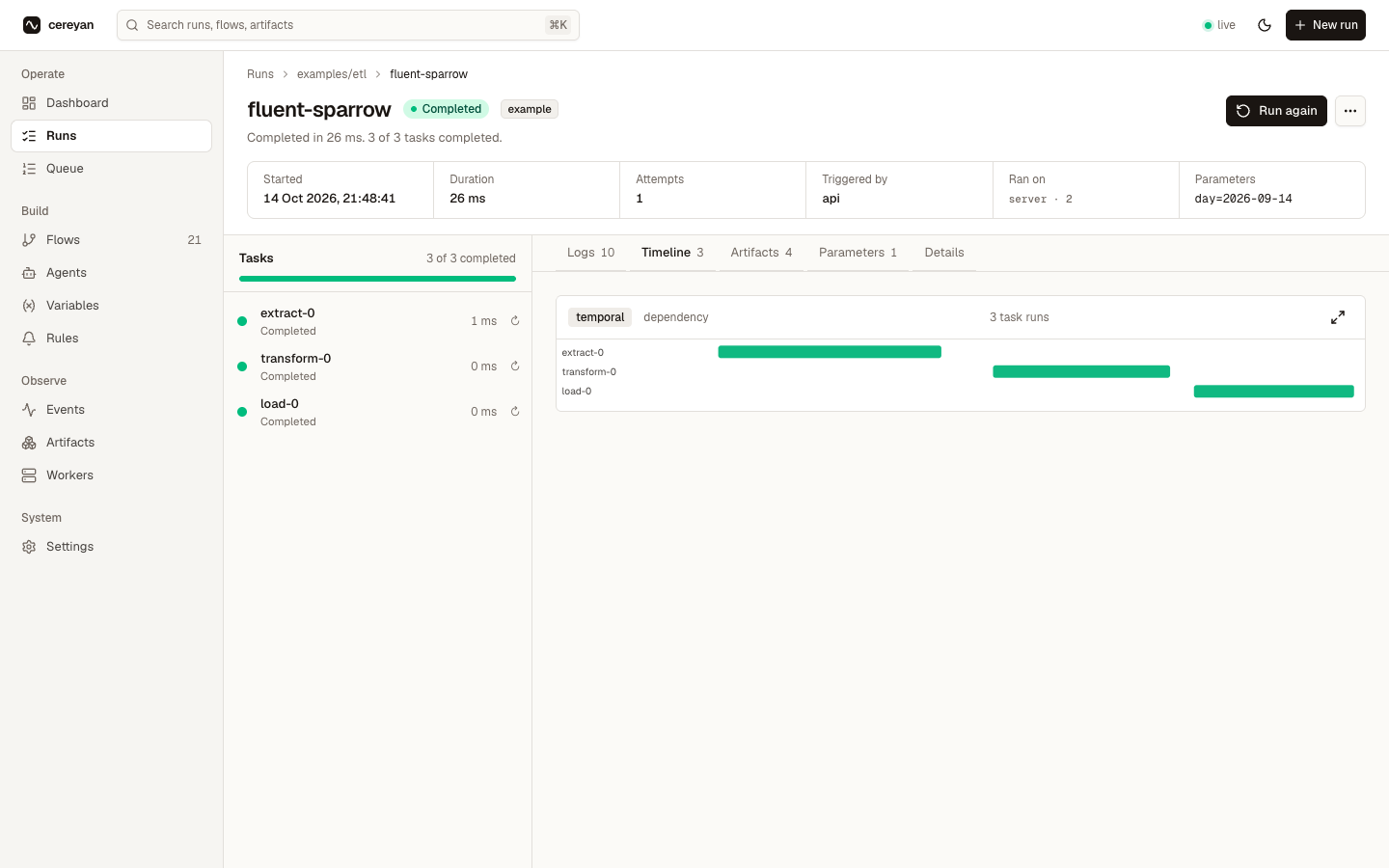
Task: Switch to the Details tab
Action: 944,253
